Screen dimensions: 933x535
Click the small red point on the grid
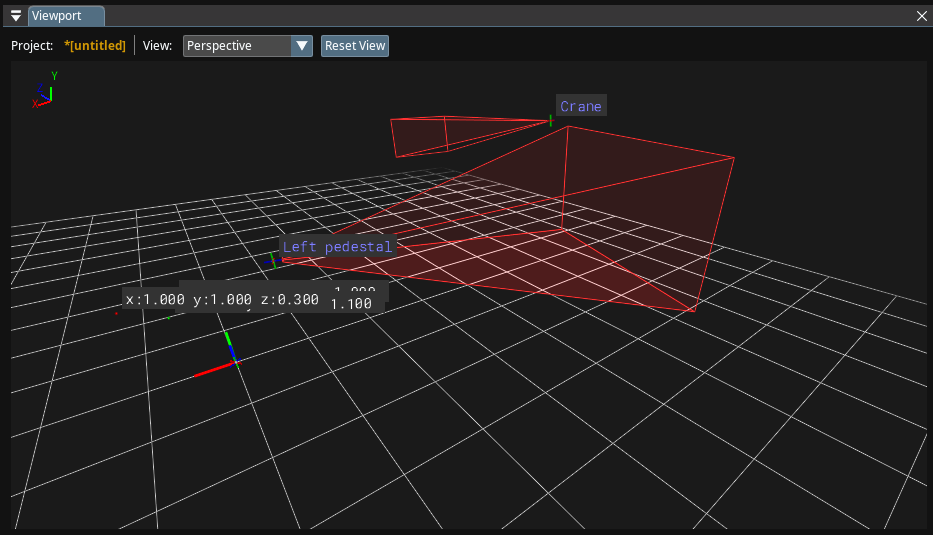pos(117,313)
